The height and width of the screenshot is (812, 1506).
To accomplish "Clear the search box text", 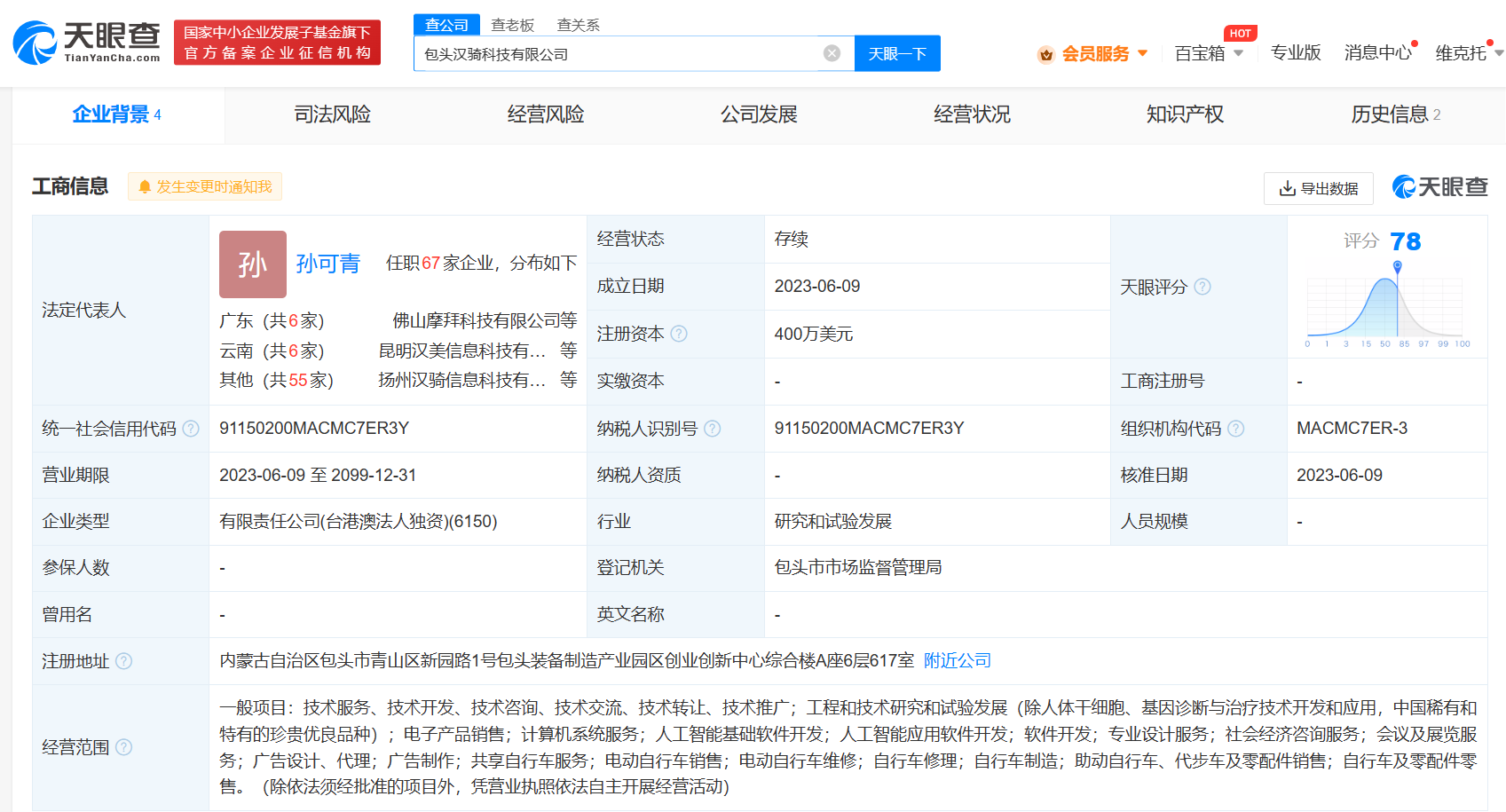I will (832, 53).
